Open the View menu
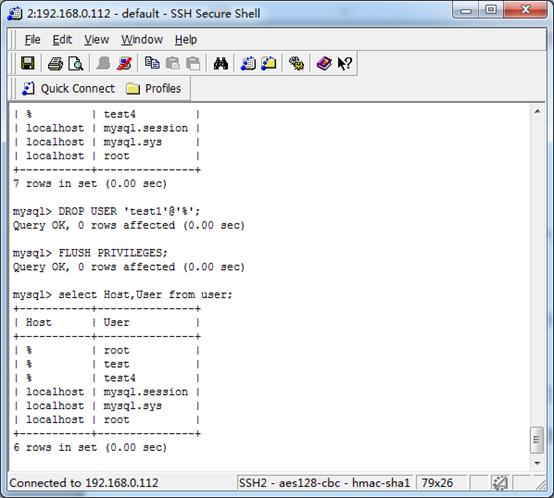Image resolution: width=554 pixels, height=498 pixels. pyautogui.click(x=96, y=40)
